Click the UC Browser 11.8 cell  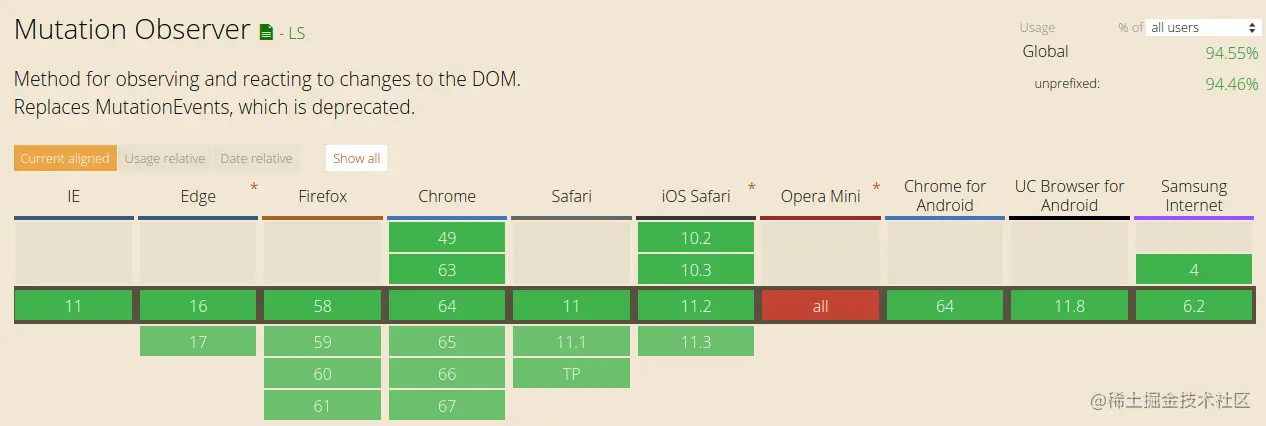point(1069,306)
